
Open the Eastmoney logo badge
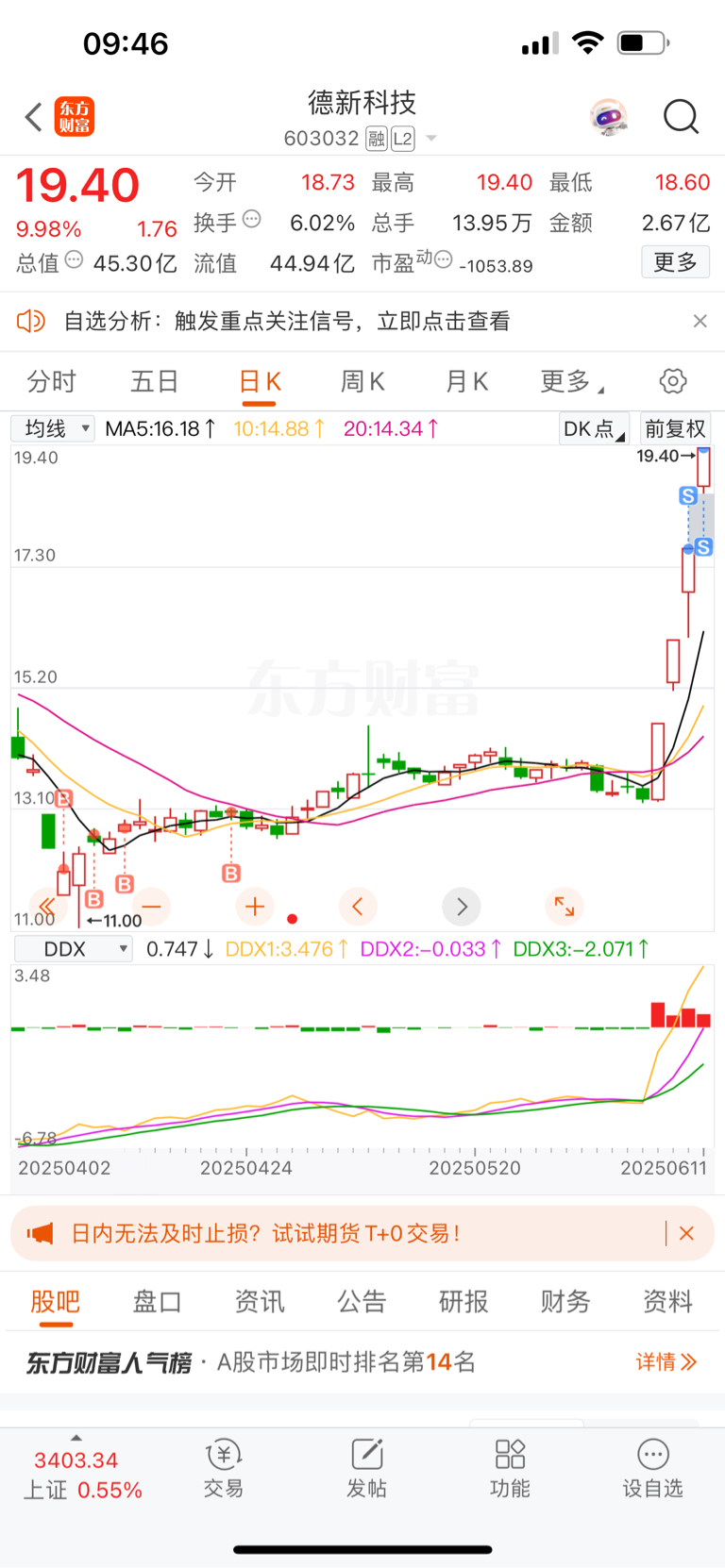coord(74,117)
